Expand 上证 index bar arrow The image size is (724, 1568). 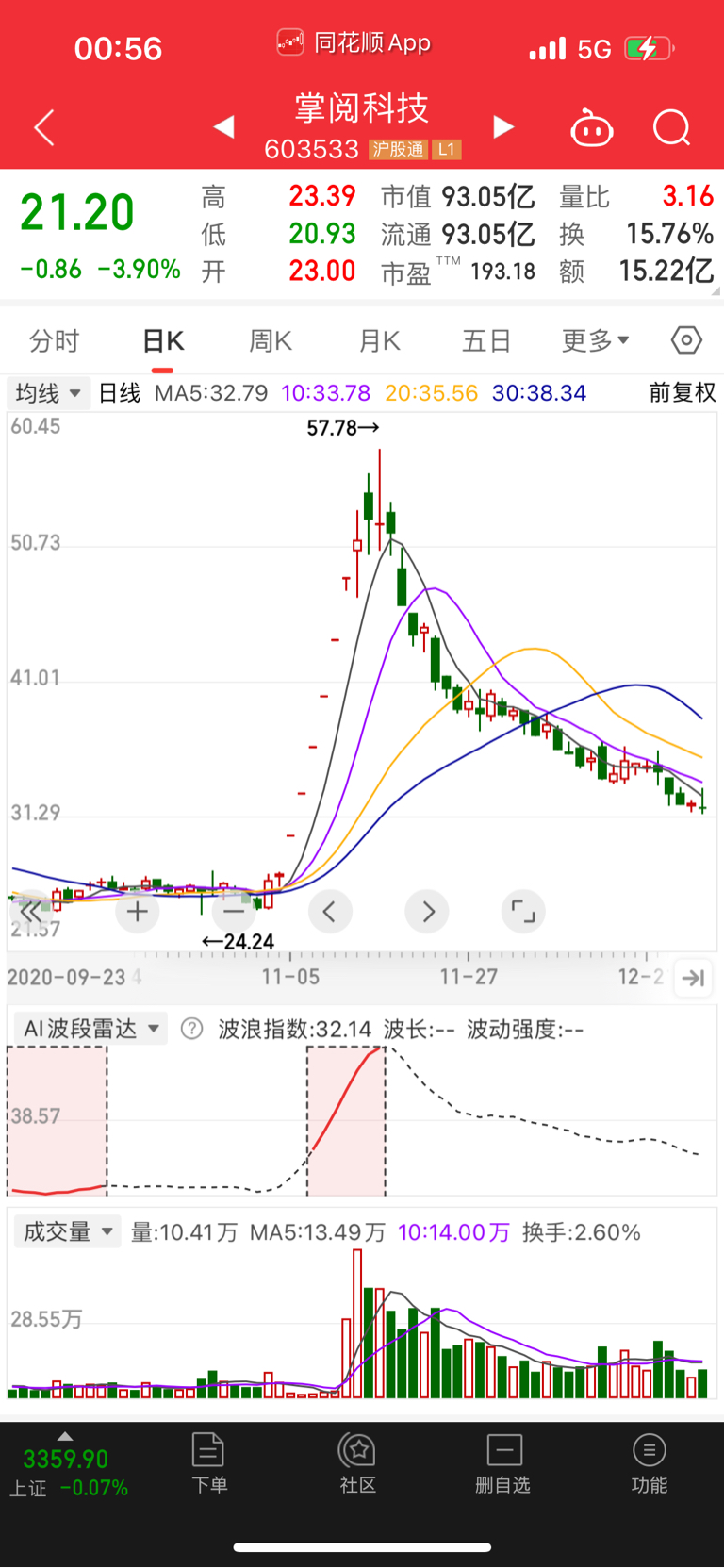(64, 1436)
